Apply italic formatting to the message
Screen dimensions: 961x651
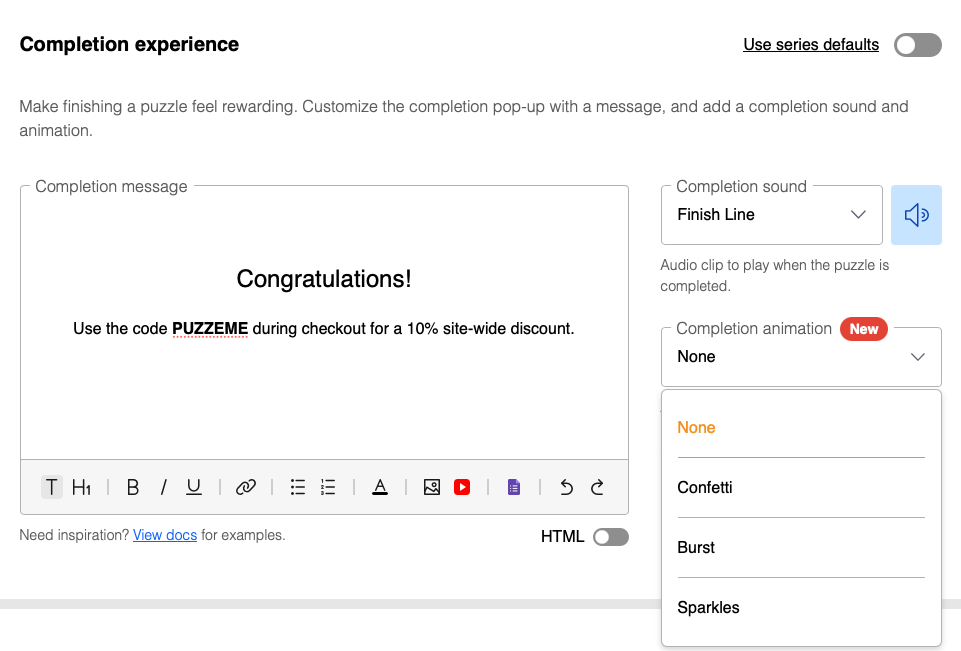(x=163, y=487)
